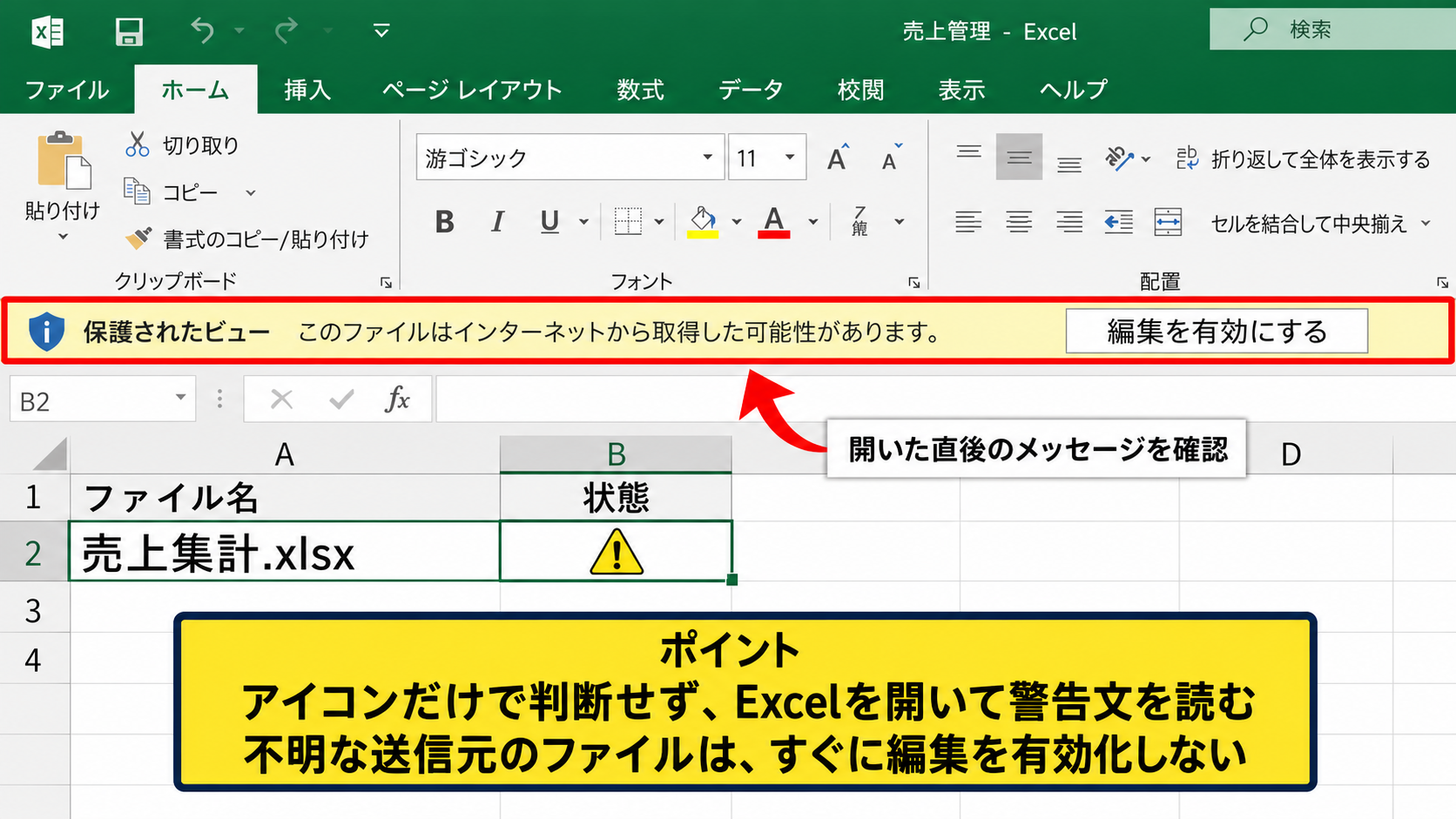
Task: Click セルを結合して中央揃え merge button
Action: [x=1280, y=224]
